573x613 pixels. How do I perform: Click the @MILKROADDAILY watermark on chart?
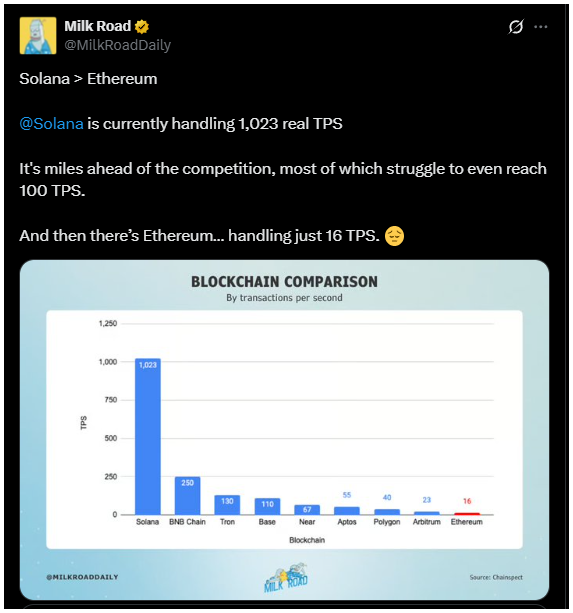tap(82, 577)
